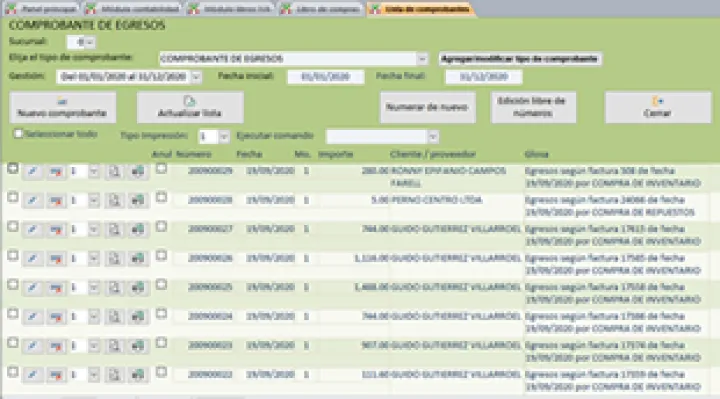
Task: Switch to the Panel principal tab
Action: pyautogui.click(x=42, y=9)
